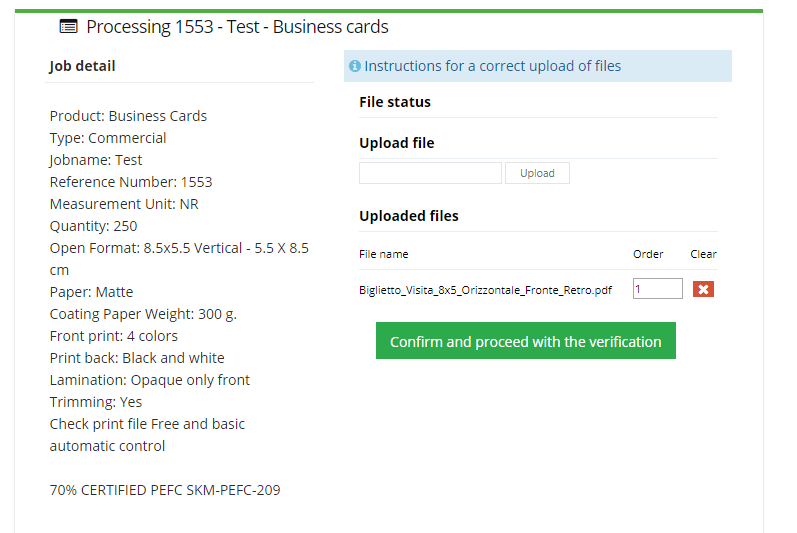Click the Job detail heading
797x533 pixels.
coord(82,66)
